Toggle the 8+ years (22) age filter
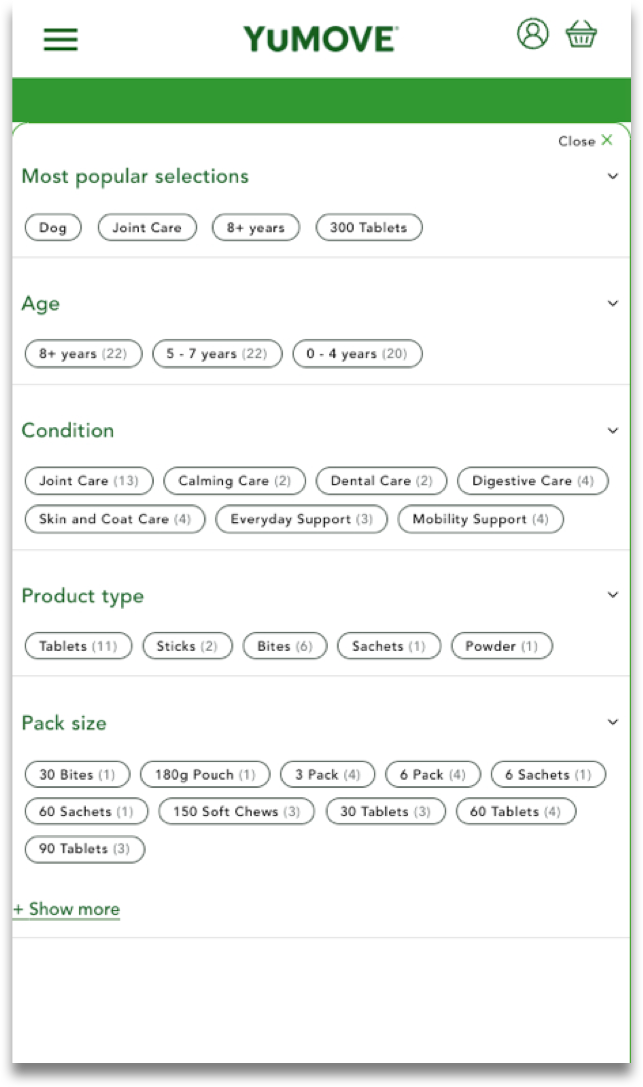Image resolution: width=643 pixels, height=1087 pixels. pyautogui.click(x=83, y=354)
